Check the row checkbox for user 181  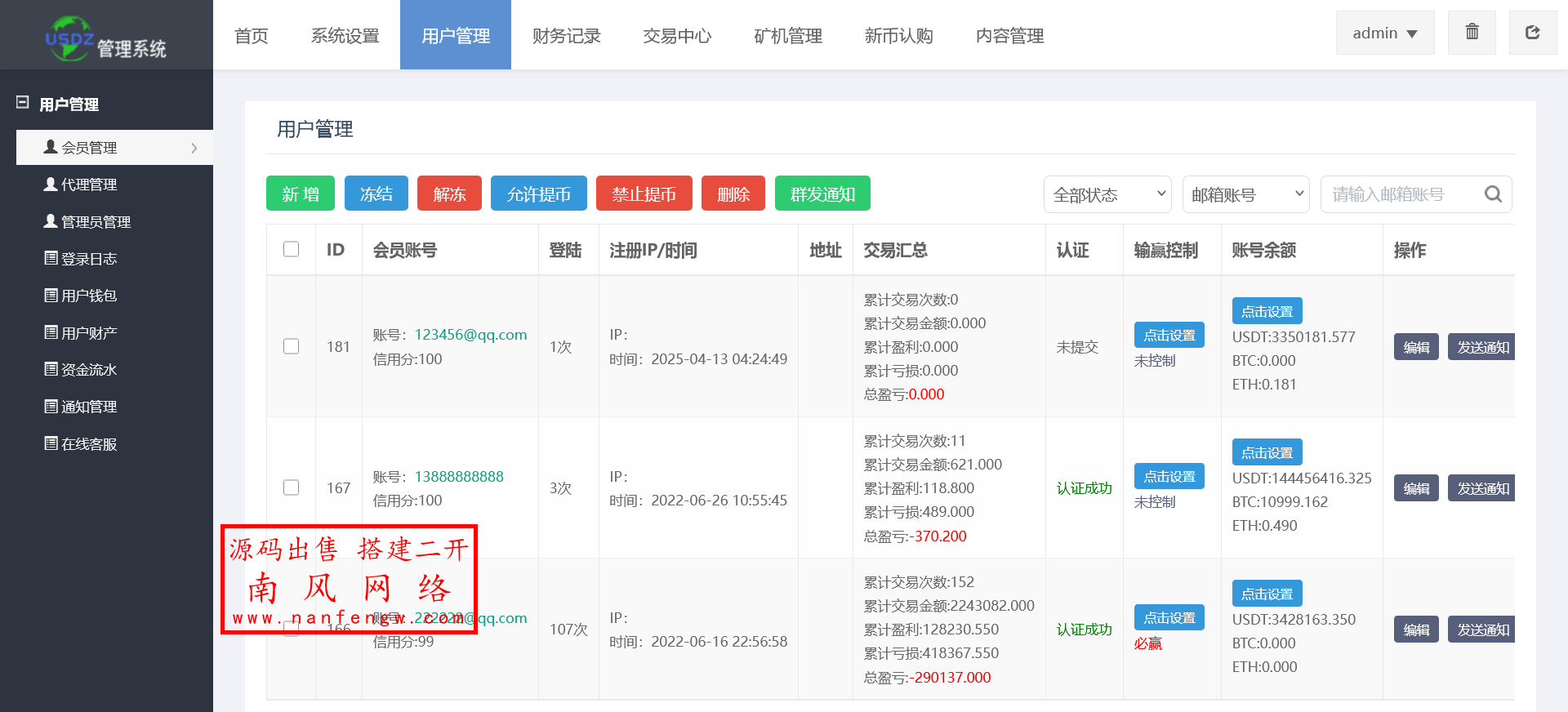click(x=291, y=346)
